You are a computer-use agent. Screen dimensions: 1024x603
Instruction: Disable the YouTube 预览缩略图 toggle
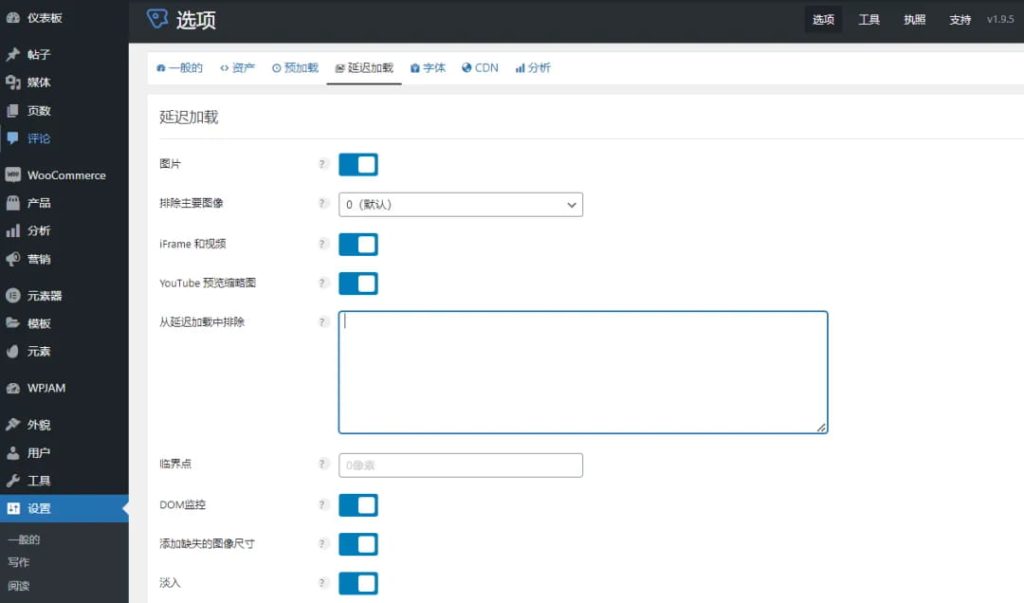358,284
